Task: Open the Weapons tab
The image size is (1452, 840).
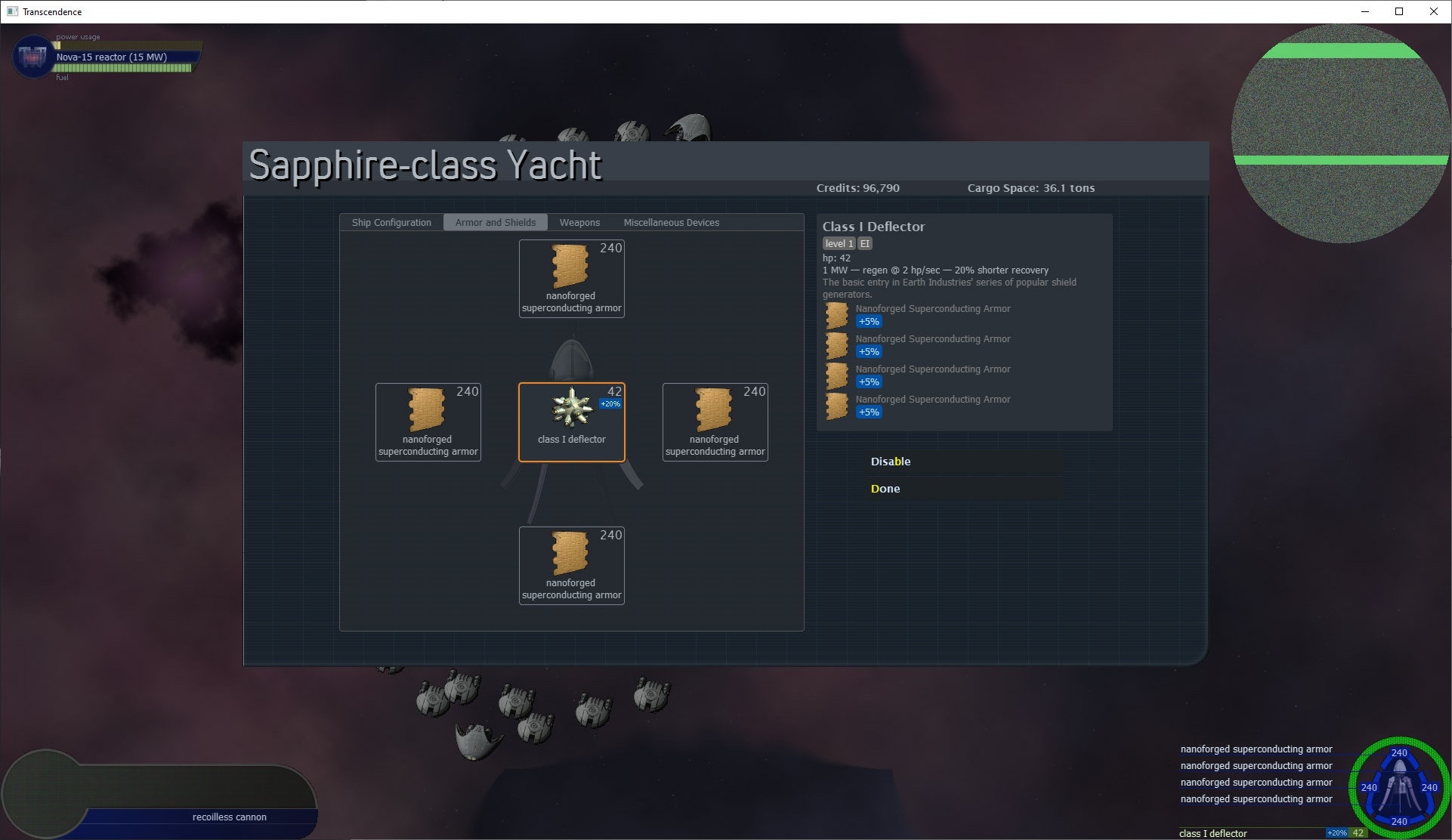Action: [x=579, y=222]
